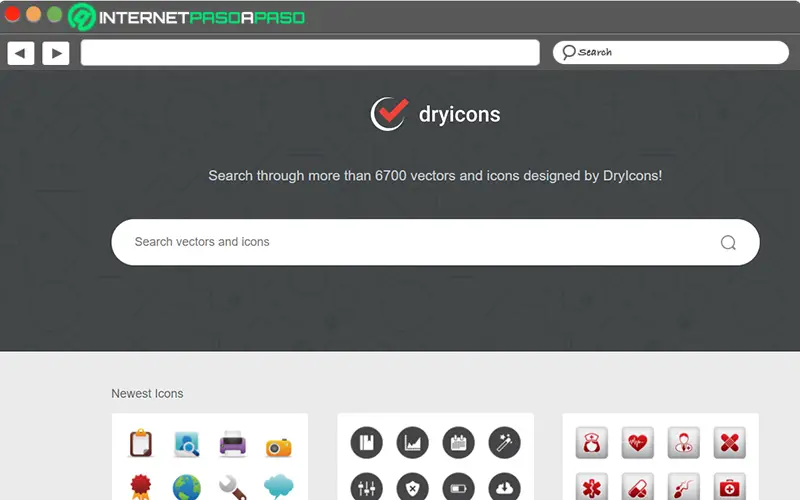Select the red award ribbon icon
800x500 pixels.
pos(141,487)
